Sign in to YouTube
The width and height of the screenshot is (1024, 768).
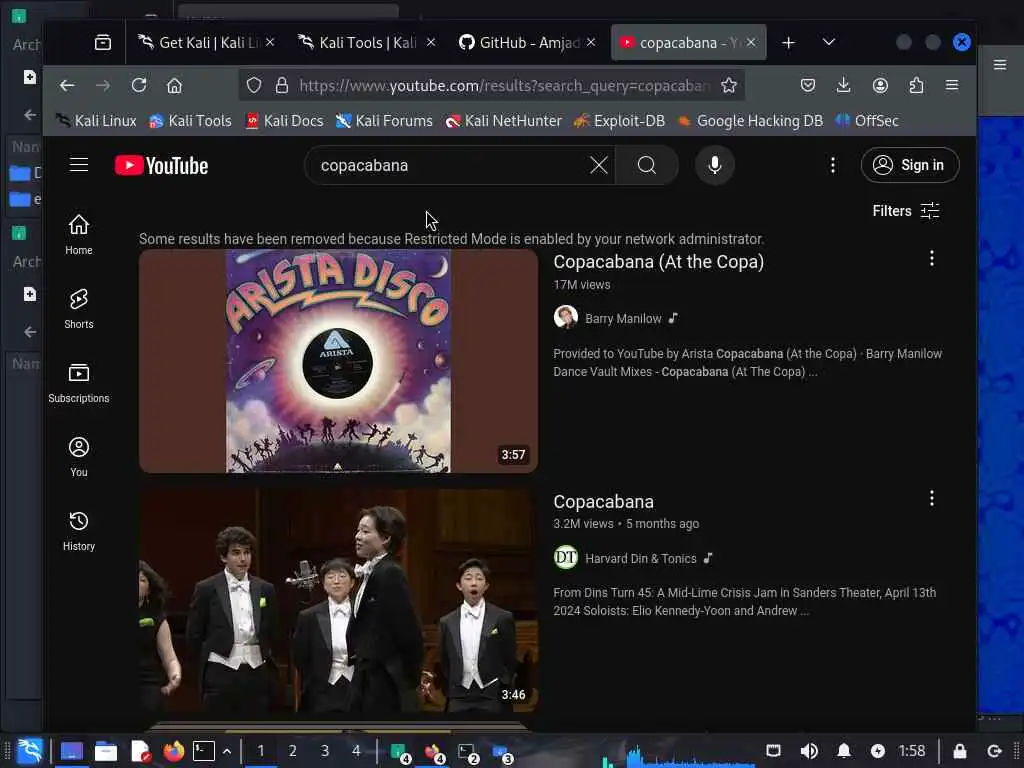pos(909,165)
